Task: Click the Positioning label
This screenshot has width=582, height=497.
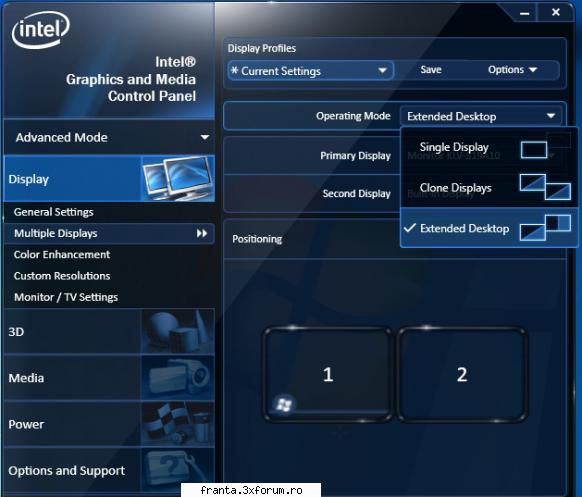Action: click(x=257, y=239)
